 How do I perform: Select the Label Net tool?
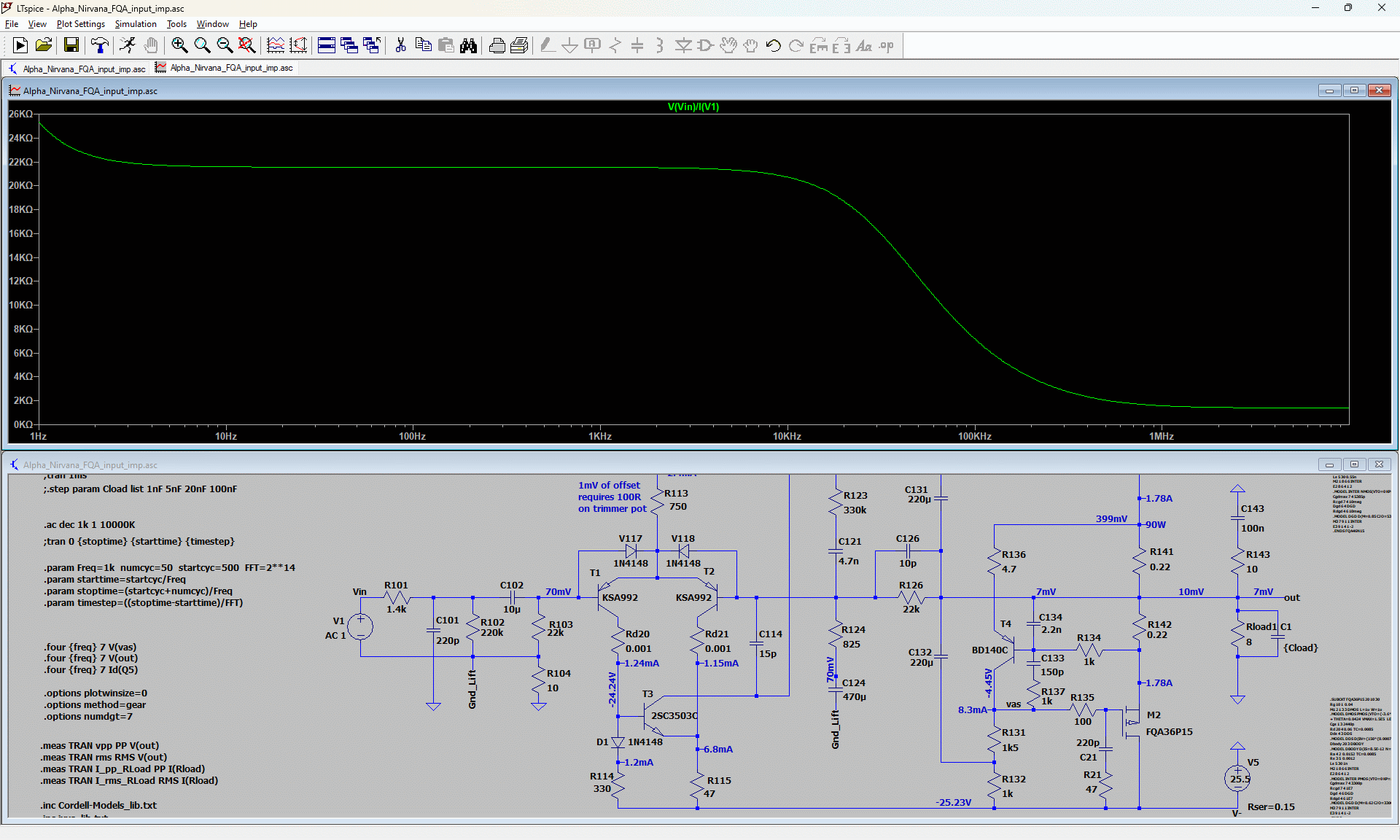coord(592,45)
